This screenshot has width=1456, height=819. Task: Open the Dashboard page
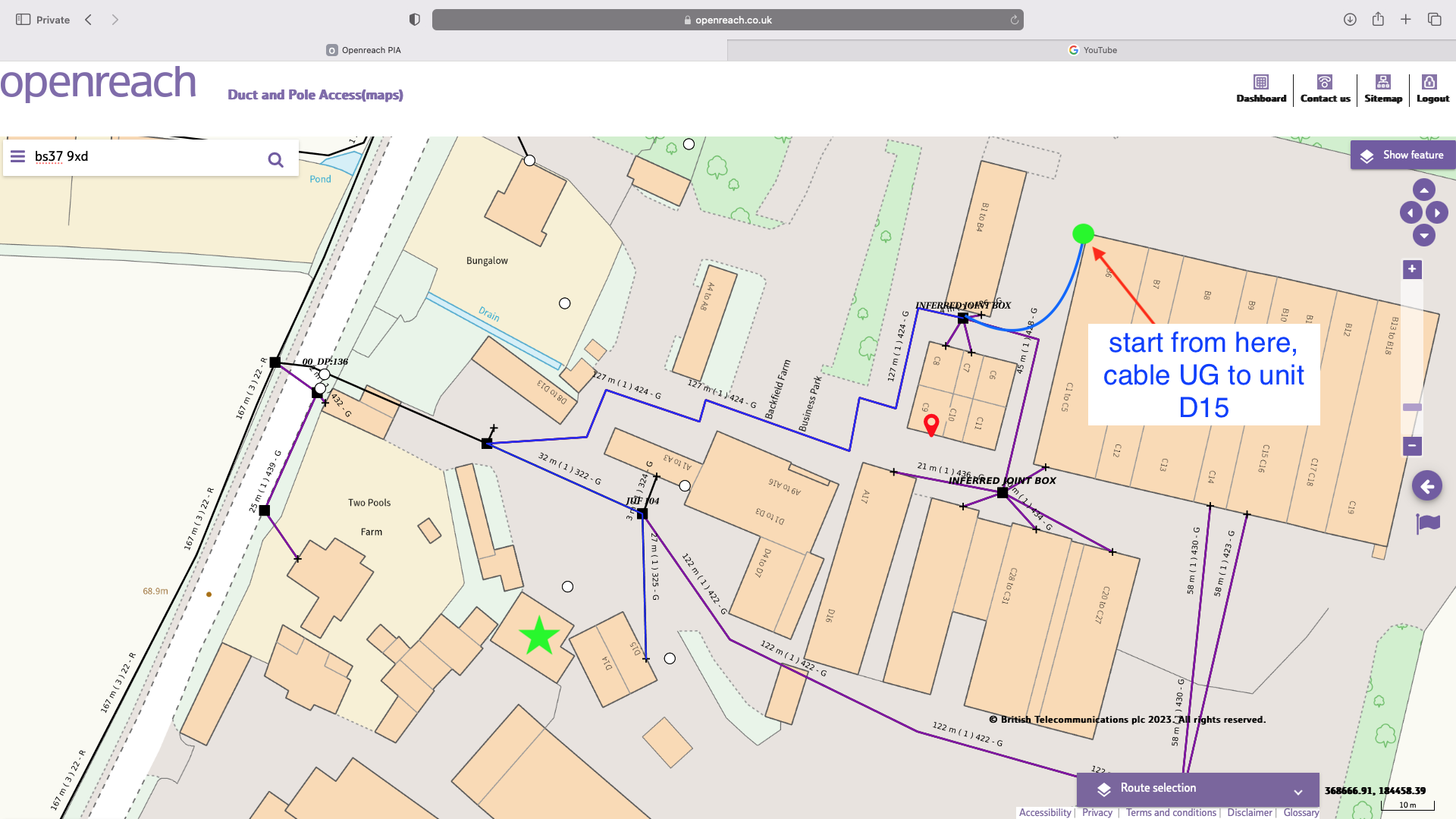coord(1261,89)
